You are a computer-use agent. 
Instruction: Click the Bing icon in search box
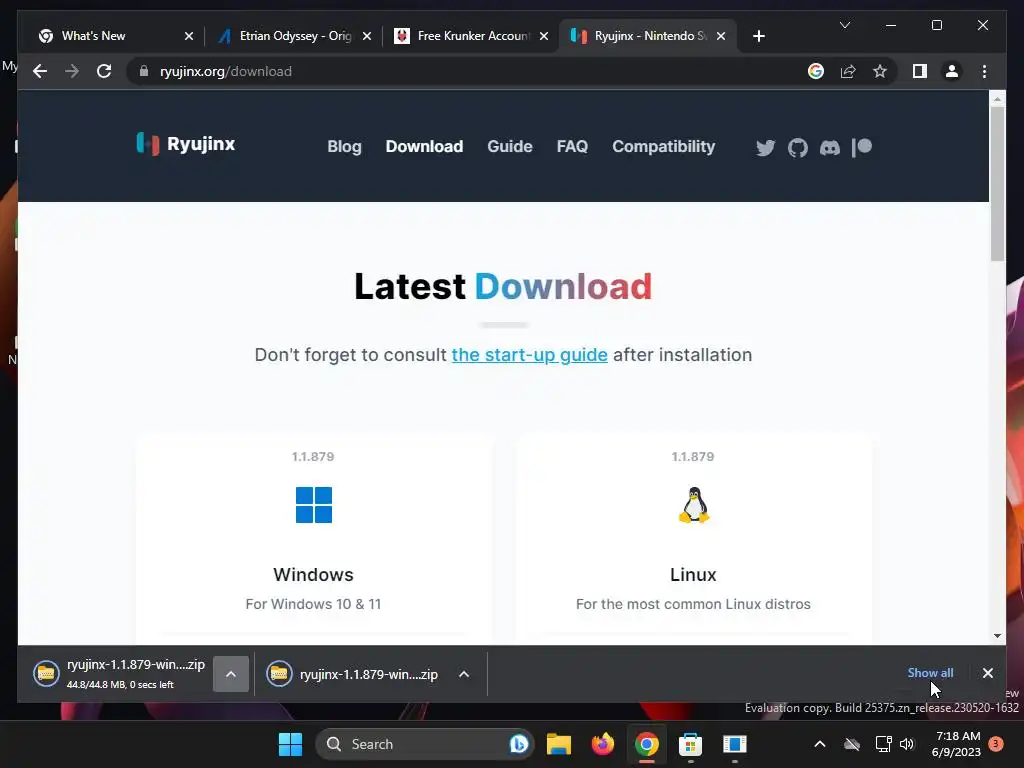point(519,744)
